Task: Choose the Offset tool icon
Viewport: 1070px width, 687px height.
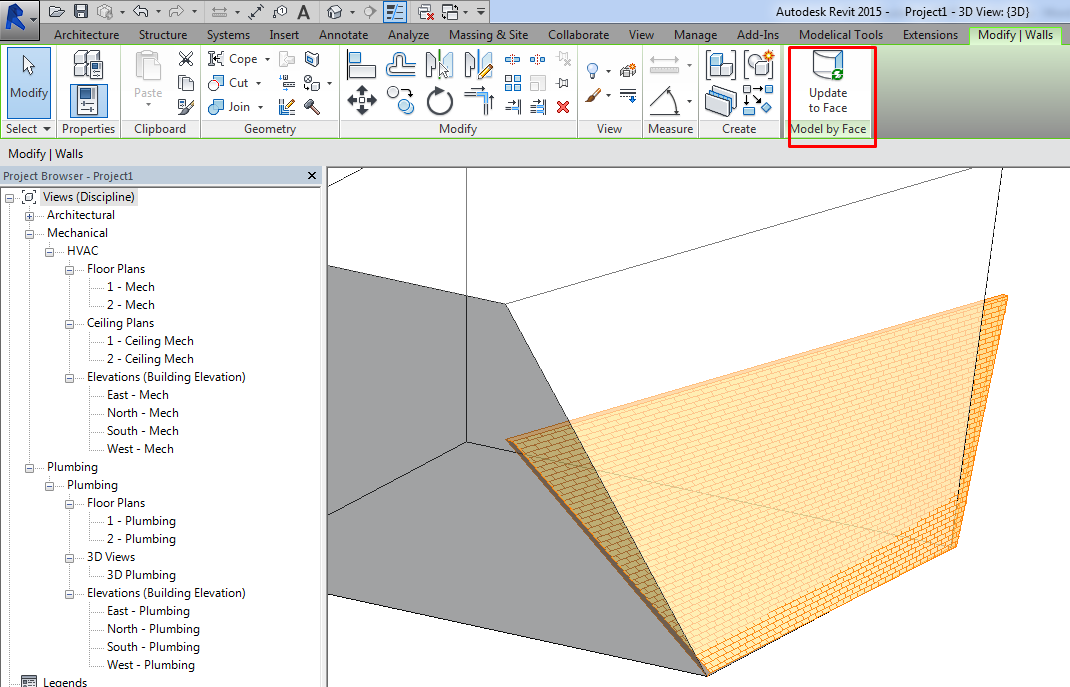Action: [x=401, y=66]
